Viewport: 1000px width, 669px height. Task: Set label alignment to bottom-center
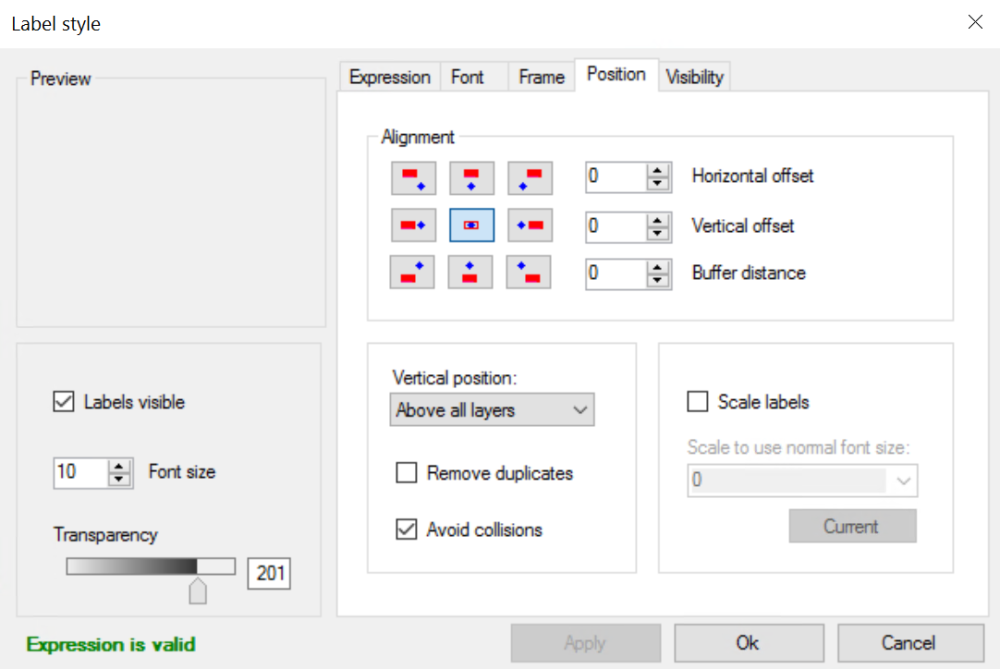[471, 272]
